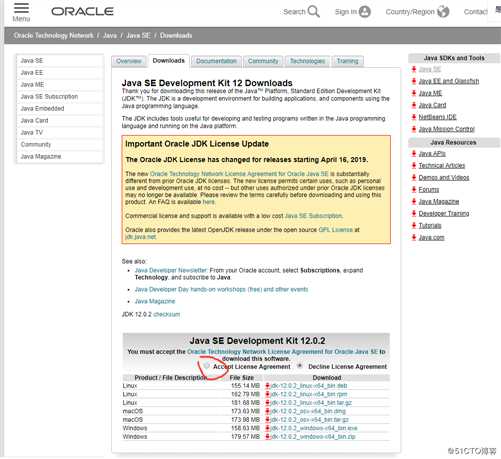Open Java SE Subscription link in yellow notice

(x=313, y=216)
